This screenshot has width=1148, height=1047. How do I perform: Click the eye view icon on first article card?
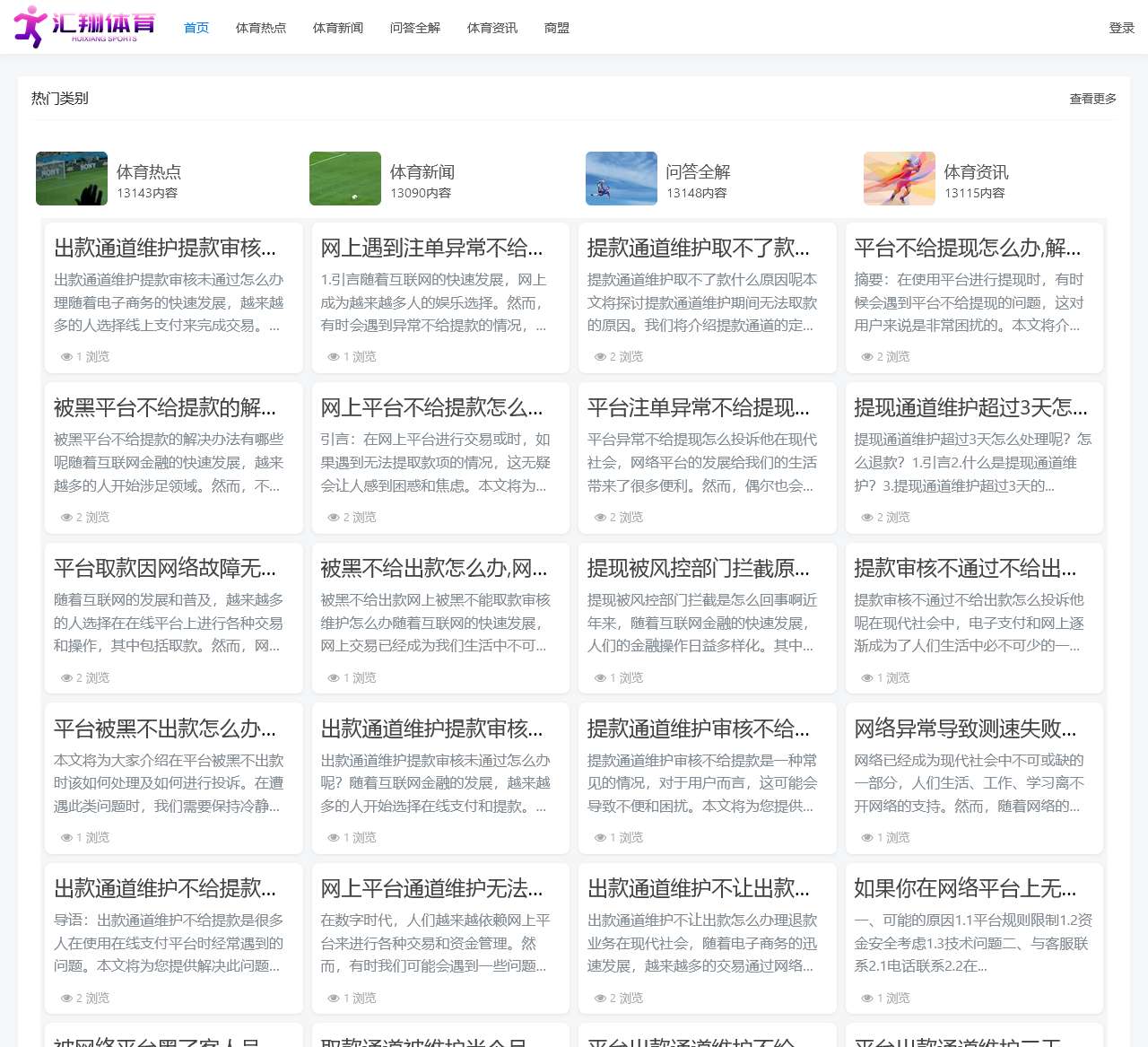pos(65,356)
